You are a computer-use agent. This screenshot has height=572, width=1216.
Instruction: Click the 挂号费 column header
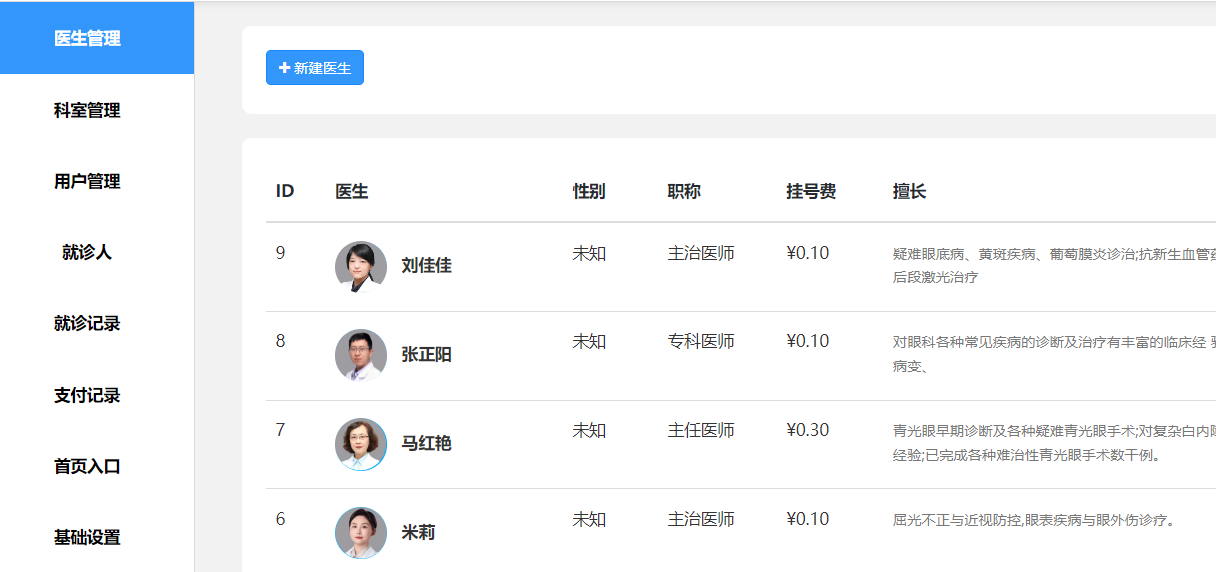811,191
